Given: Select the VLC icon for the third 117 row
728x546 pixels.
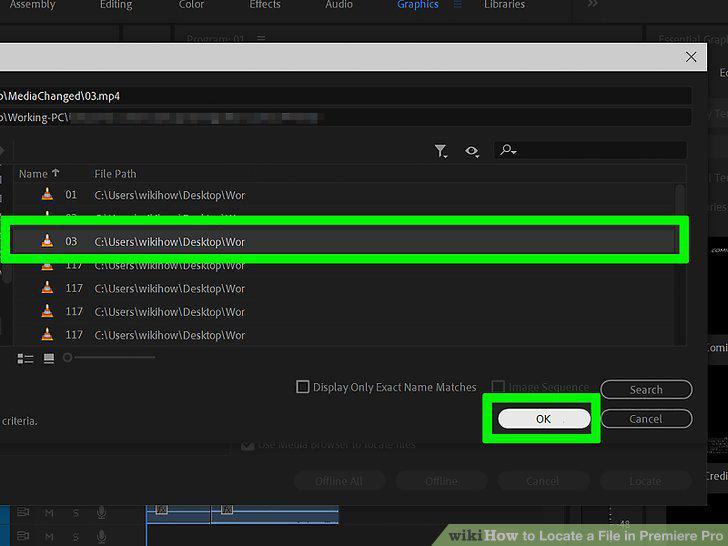Looking at the screenshot, I should pos(47,311).
